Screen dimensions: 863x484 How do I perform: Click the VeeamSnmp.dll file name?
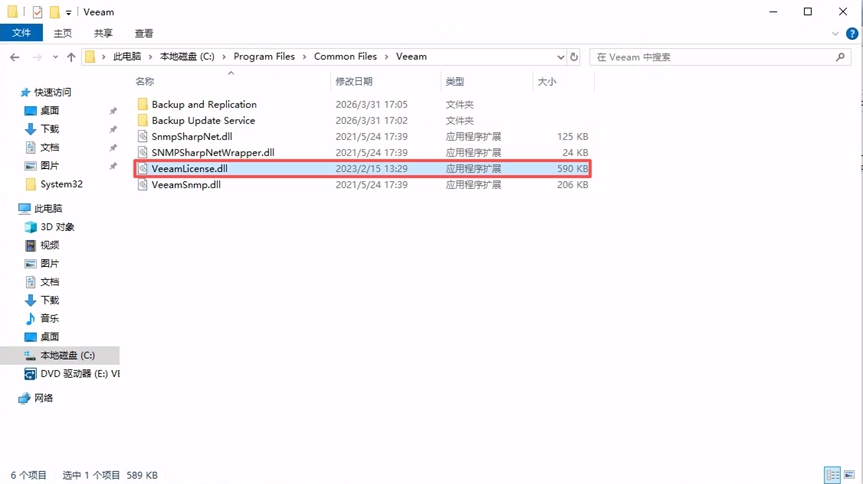(186, 184)
